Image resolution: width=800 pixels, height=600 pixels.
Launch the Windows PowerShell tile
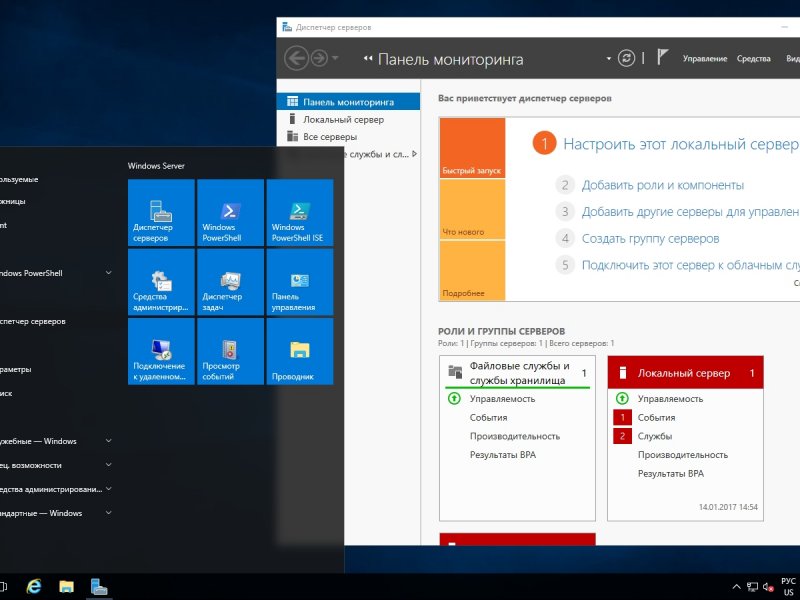(231, 213)
